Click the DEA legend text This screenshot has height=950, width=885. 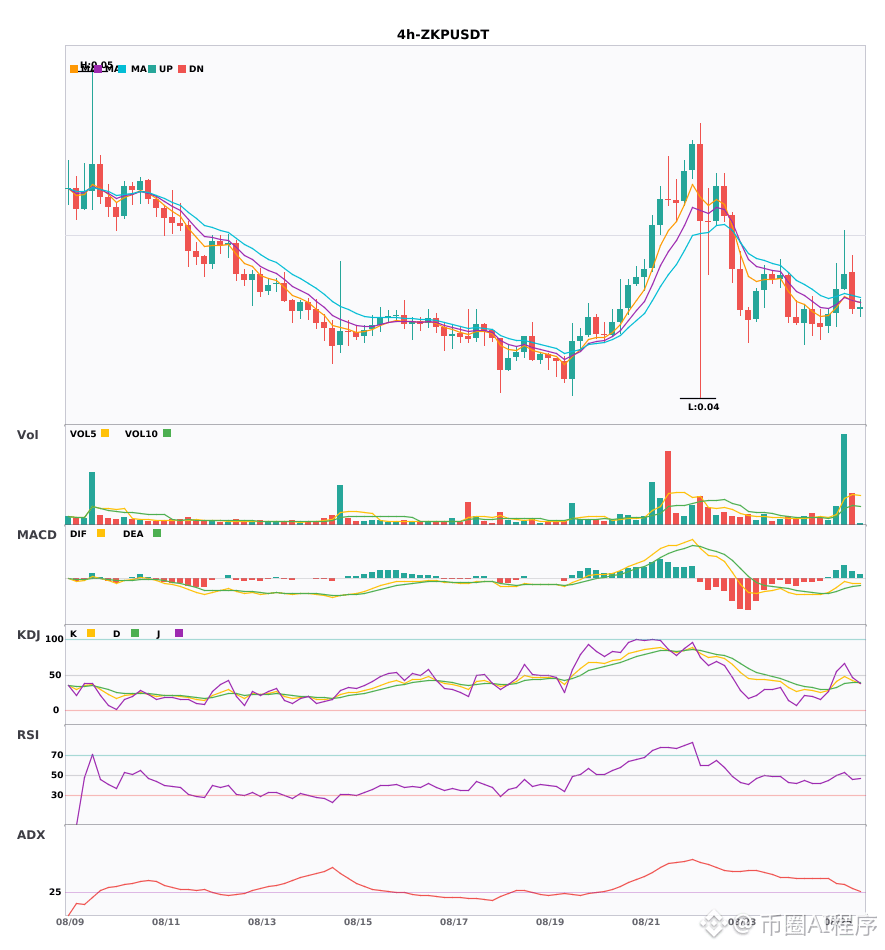point(133,534)
